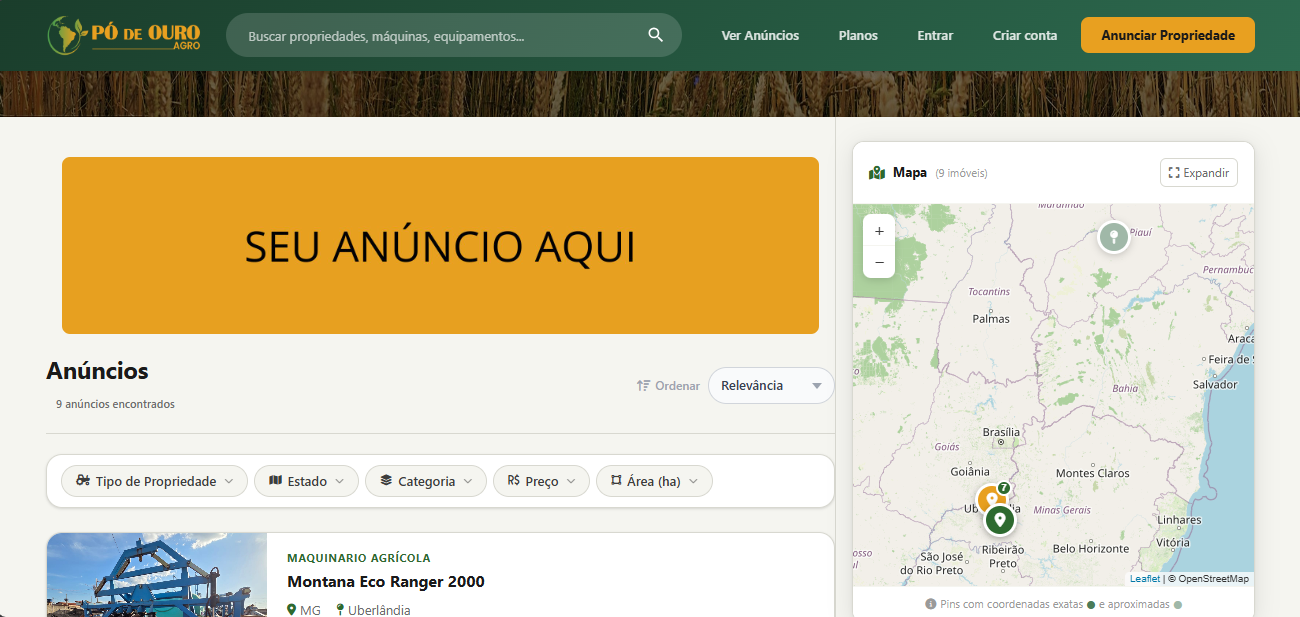The image size is (1300, 617).
Task: Click the Pó de Ouro Agro logo
Action: coord(125,35)
